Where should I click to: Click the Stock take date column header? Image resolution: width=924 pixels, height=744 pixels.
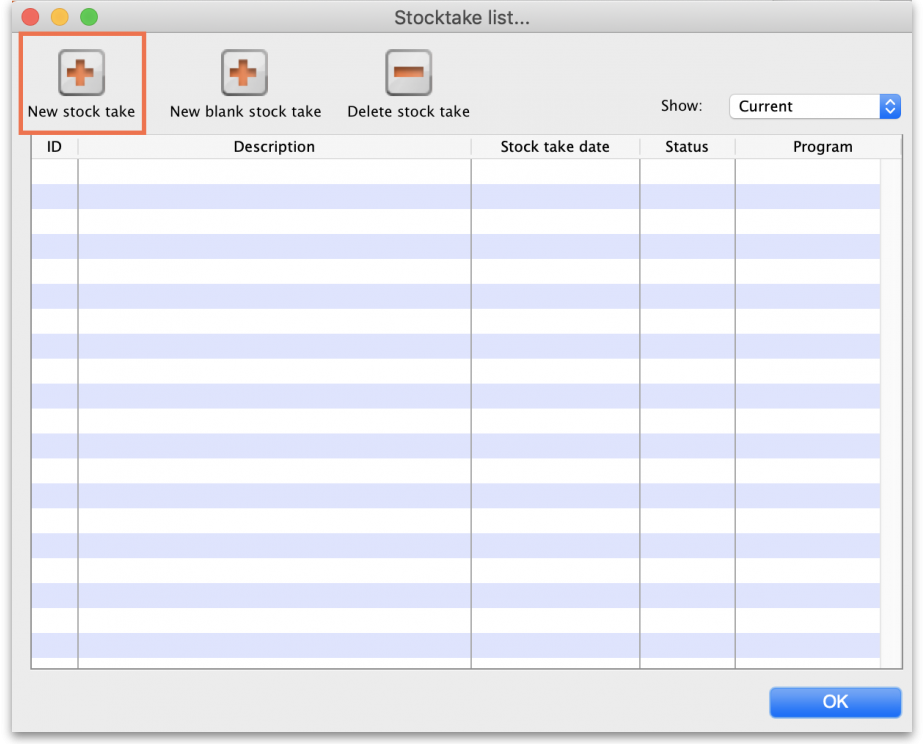pos(555,147)
